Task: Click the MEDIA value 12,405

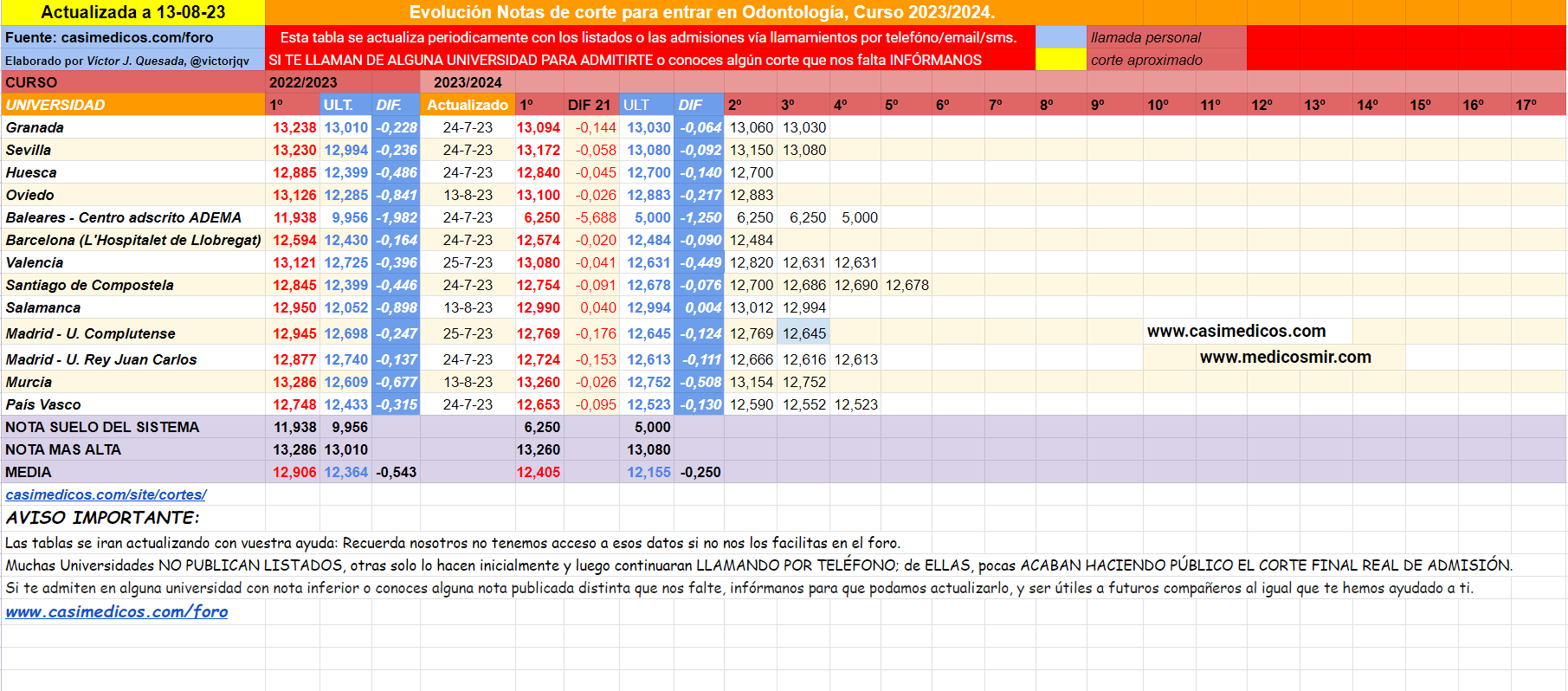Action: [539, 472]
